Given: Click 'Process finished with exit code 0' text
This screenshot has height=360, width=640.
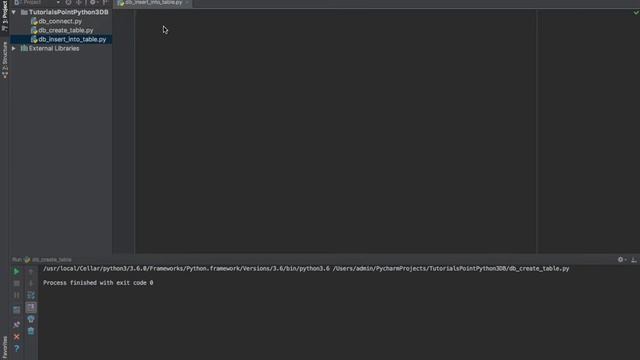Looking at the screenshot, I should tap(98, 282).
